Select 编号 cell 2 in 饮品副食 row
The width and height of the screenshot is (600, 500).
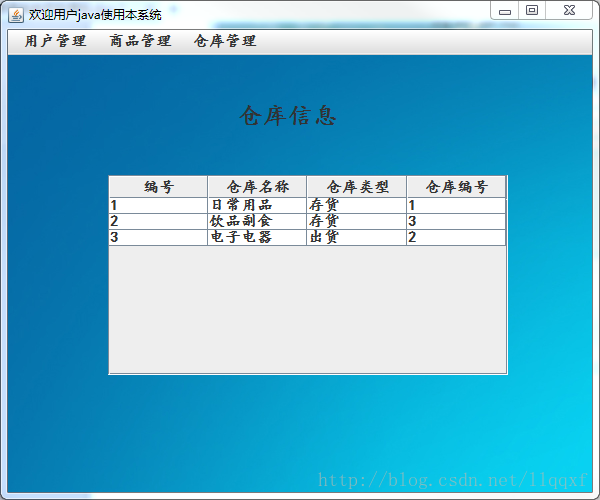tap(158, 221)
